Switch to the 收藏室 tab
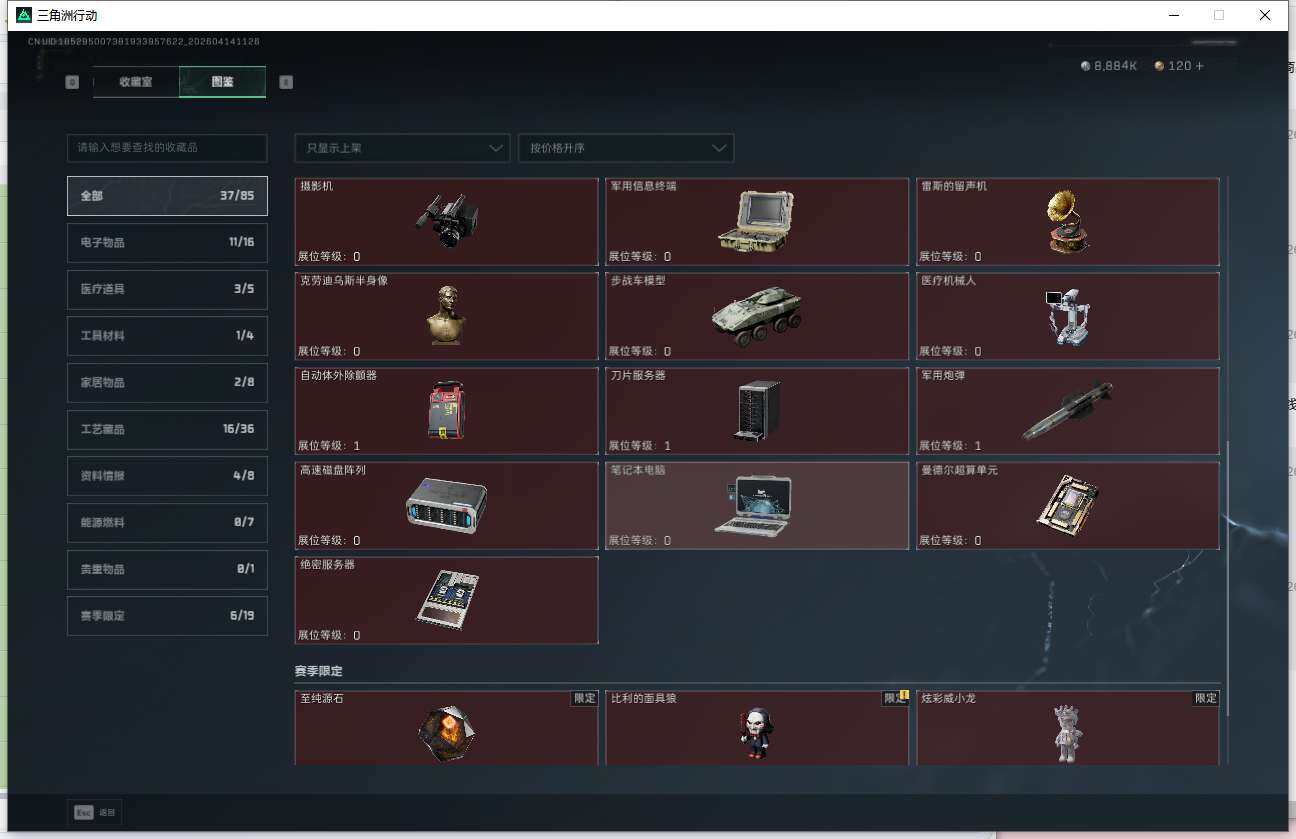Image resolution: width=1296 pixels, height=839 pixels. (136, 82)
